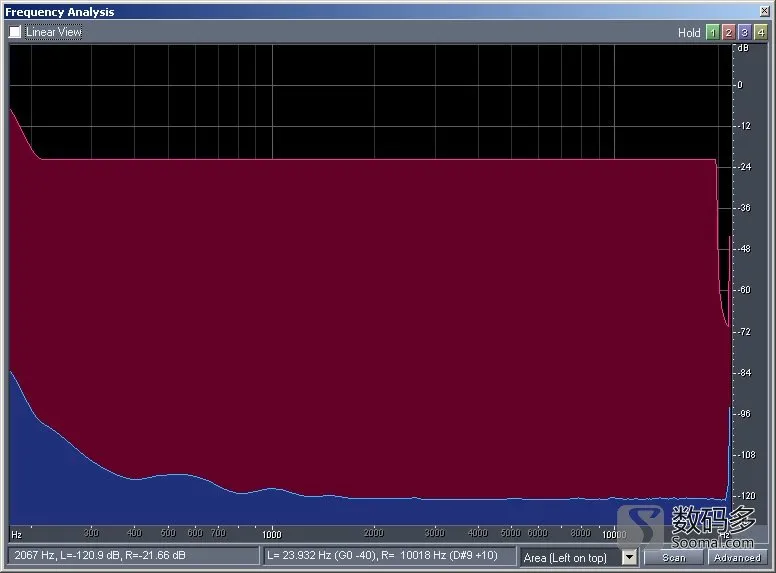The width and height of the screenshot is (776, 573).
Task: Open the Advanced options button
Action: coord(737,558)
